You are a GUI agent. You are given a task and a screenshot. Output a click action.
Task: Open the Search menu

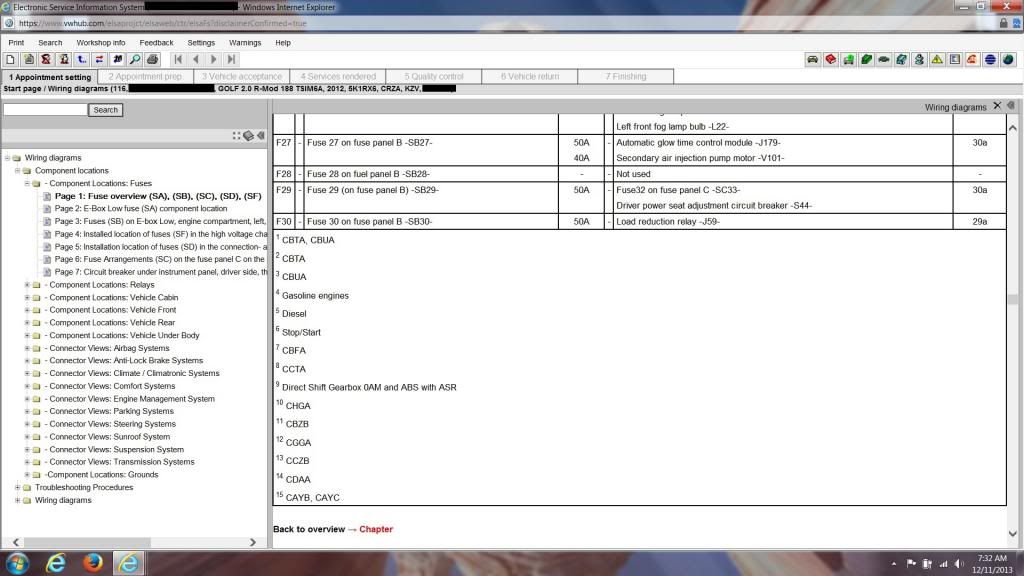click(x=50, y=42)
